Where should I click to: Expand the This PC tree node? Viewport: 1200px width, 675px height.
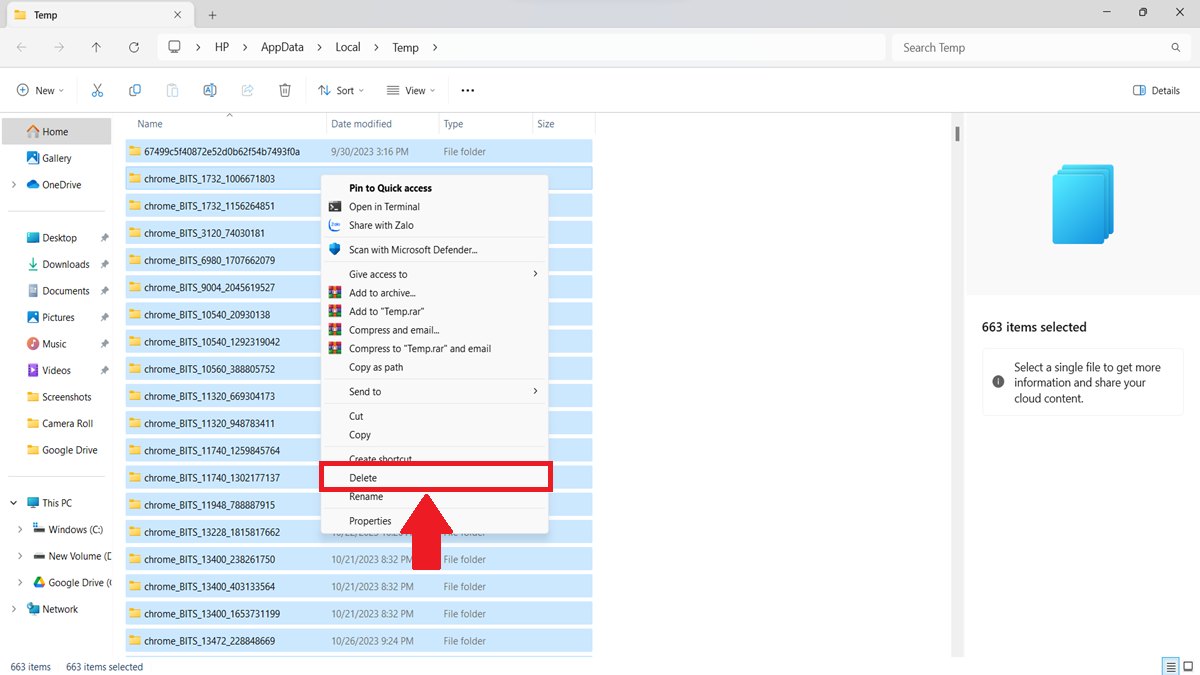[14, 503]
